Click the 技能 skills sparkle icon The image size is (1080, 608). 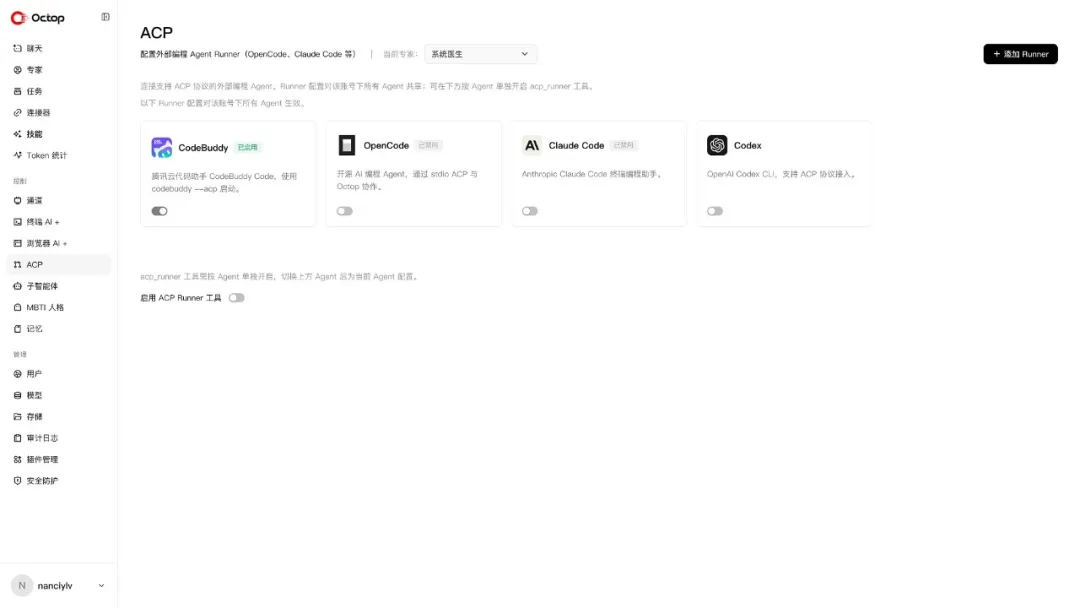(x=17, y=134)
